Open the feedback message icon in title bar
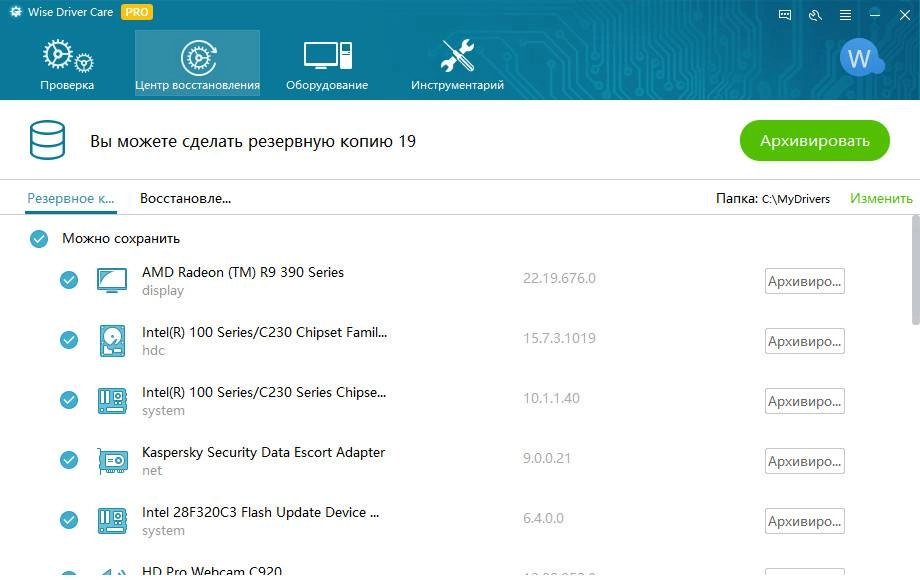The width and height of the screenshot is (920, 580). [x=784, y=15]
